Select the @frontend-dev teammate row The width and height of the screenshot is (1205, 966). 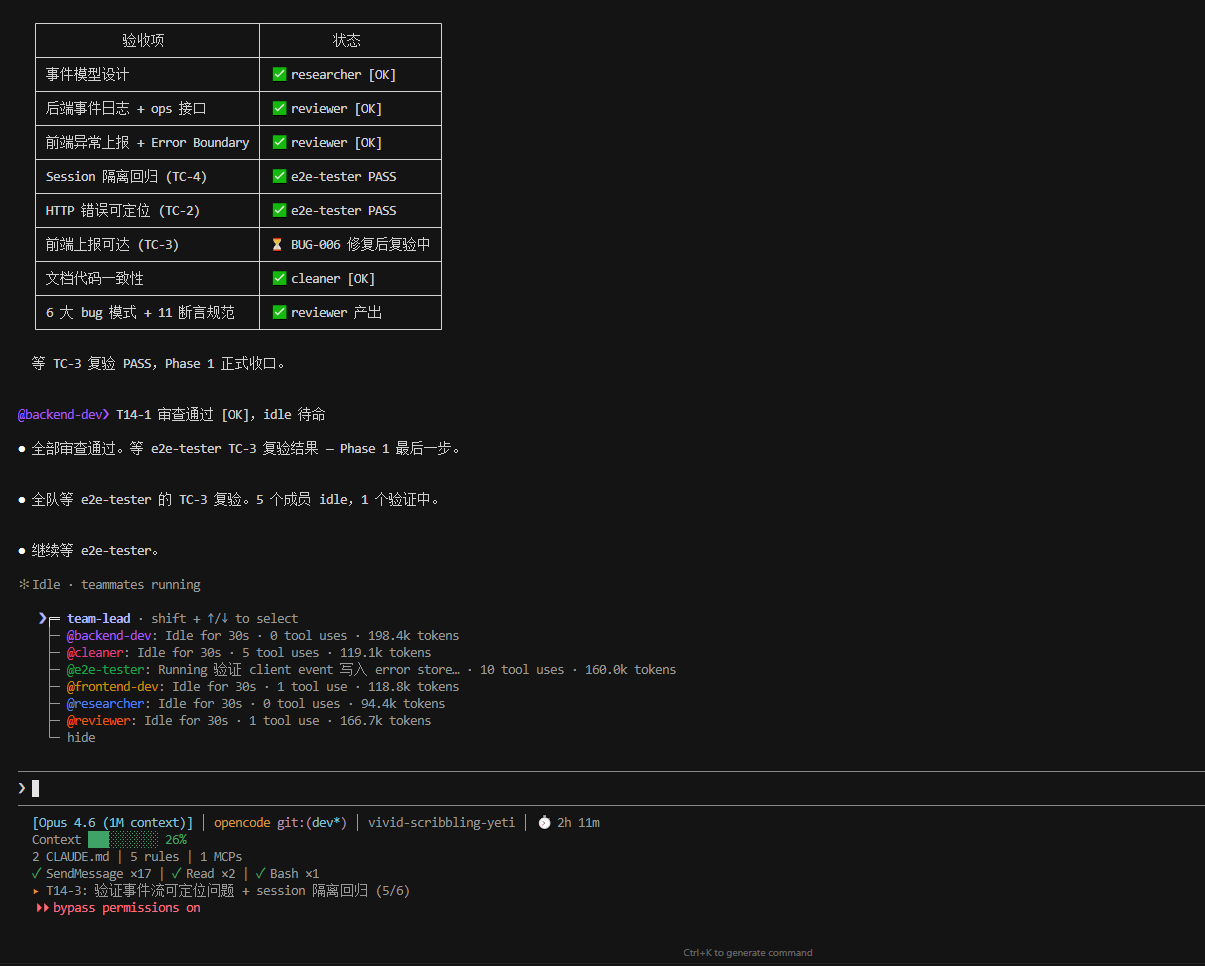(263, 687)
